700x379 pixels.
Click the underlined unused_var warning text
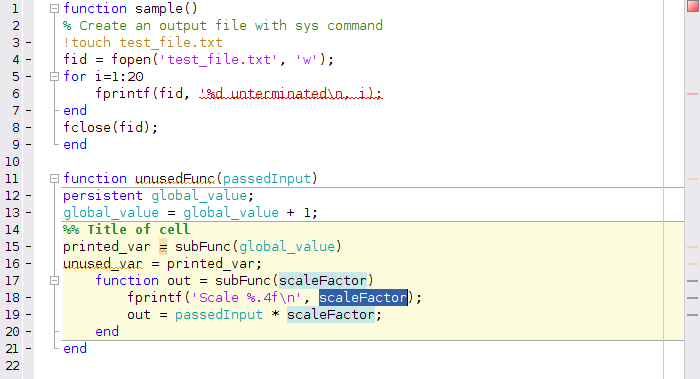point(103,264)
